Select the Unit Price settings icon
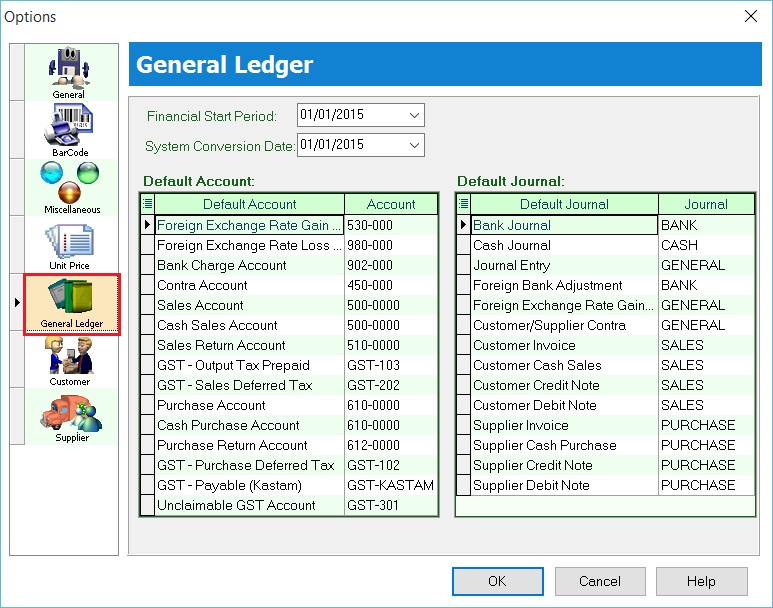The width and height of the screenshot is (773, 608). 69,245
